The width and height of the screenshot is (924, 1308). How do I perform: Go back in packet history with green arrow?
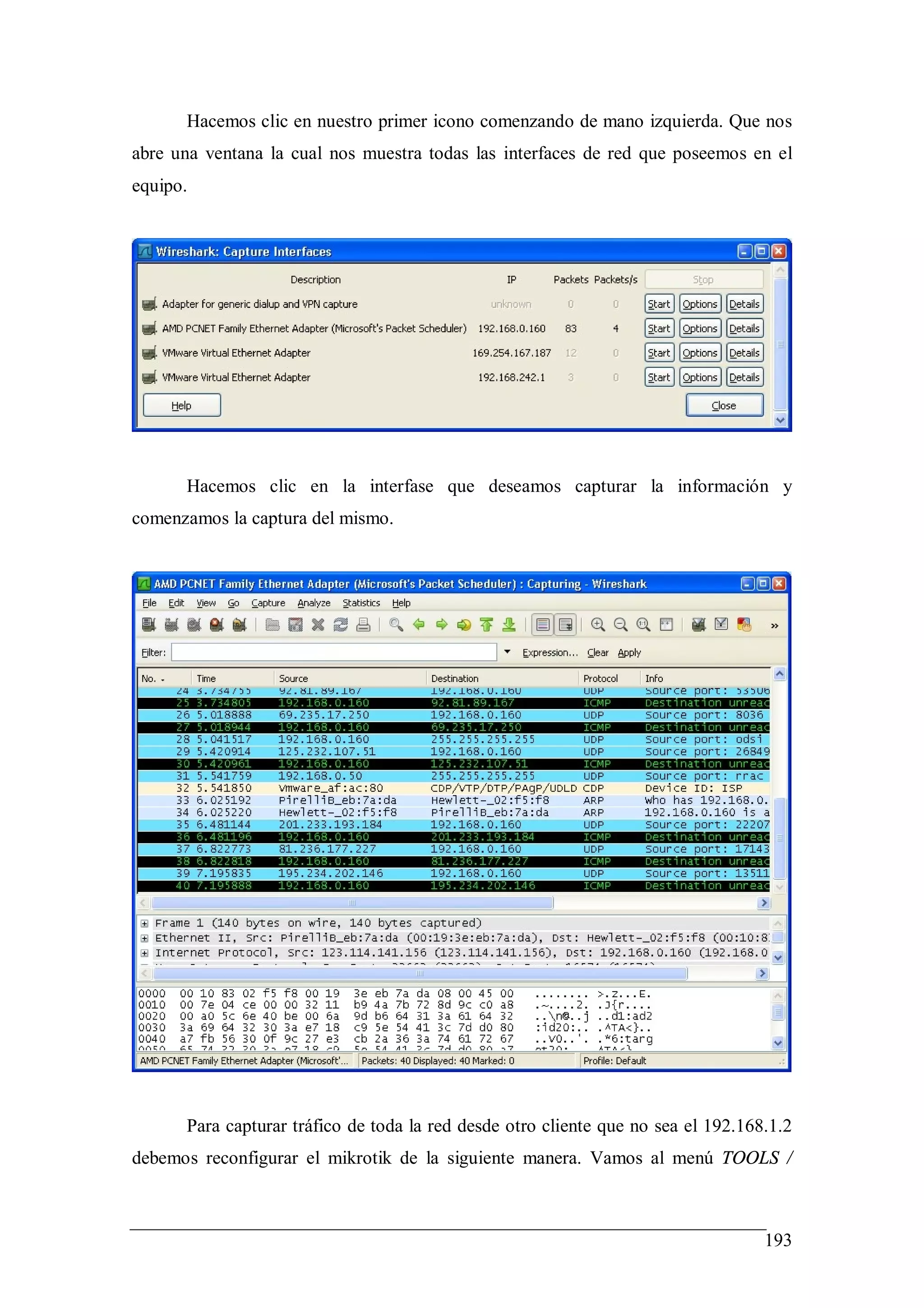(419, 624)
